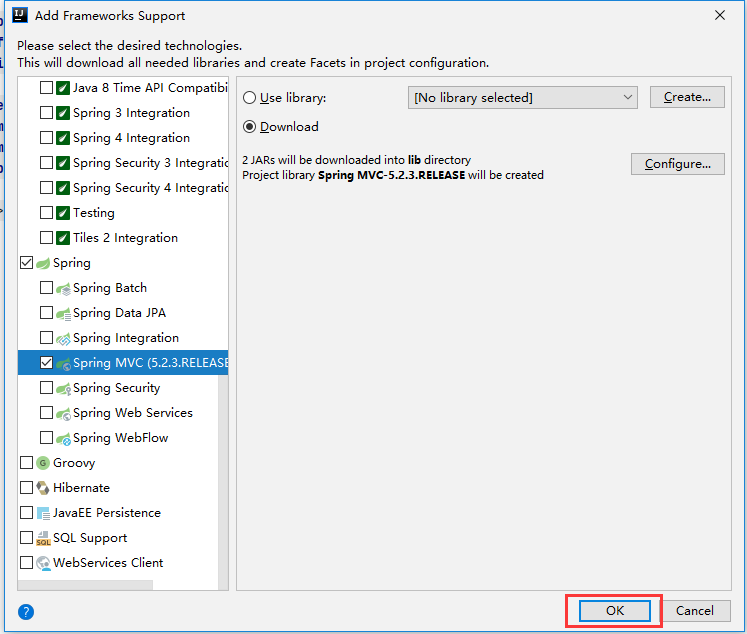
Task: Click the Hibernate icon
Action: (43, 488)
